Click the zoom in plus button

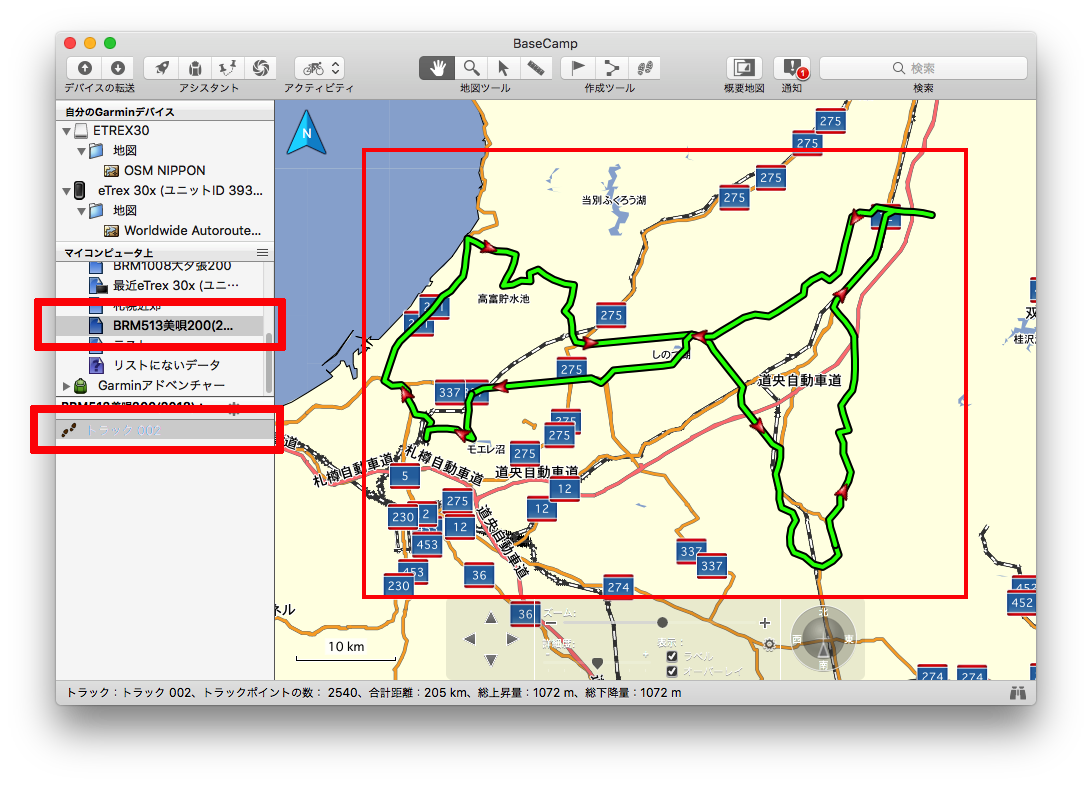[765, 623]
